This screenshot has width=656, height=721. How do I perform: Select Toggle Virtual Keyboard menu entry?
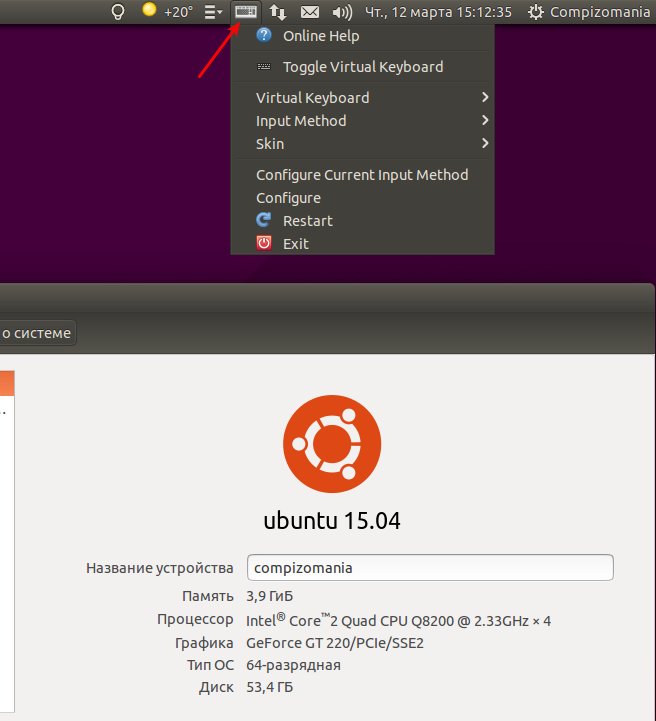362,67
